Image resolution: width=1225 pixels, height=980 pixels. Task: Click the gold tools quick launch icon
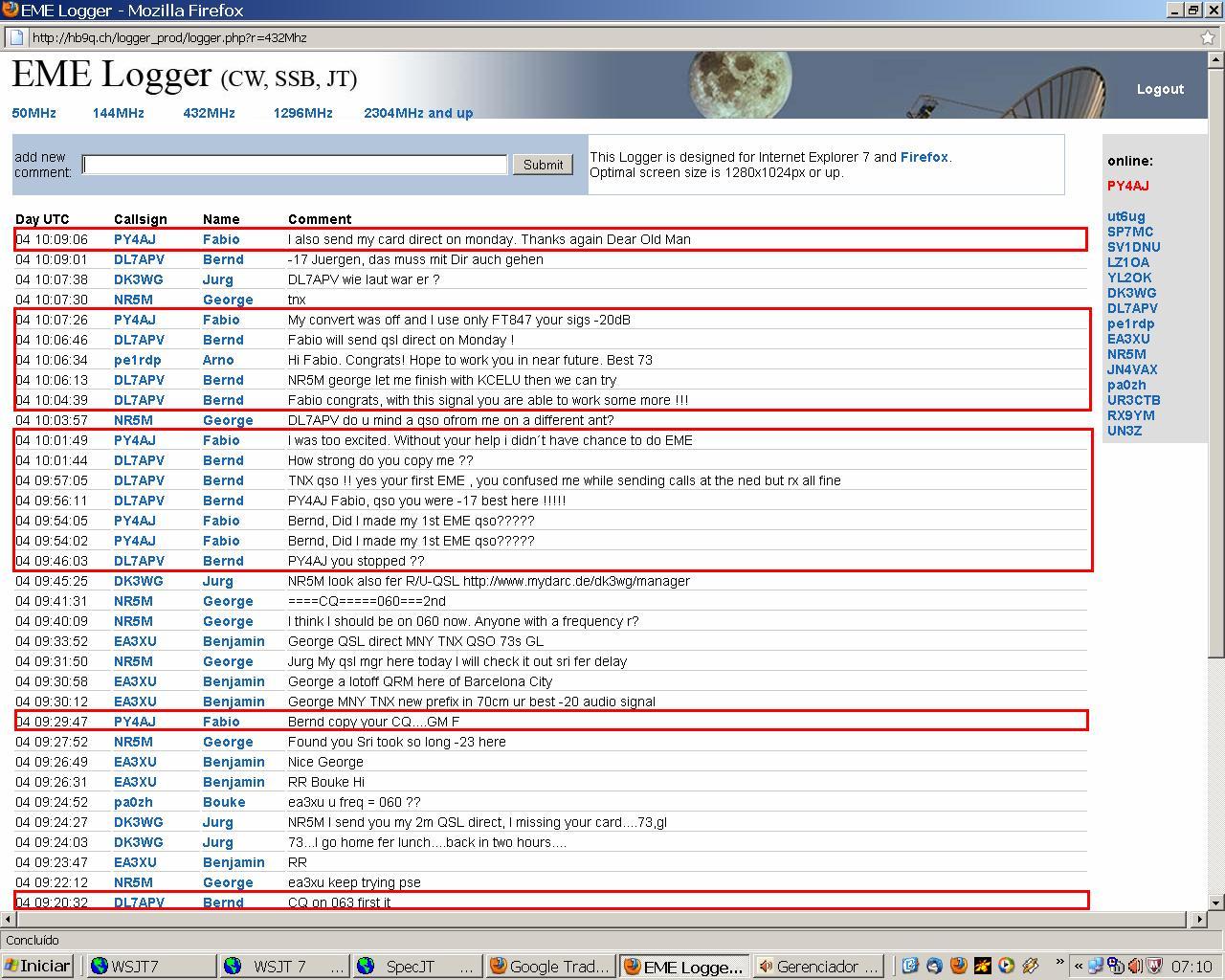tap(1031, 966)
